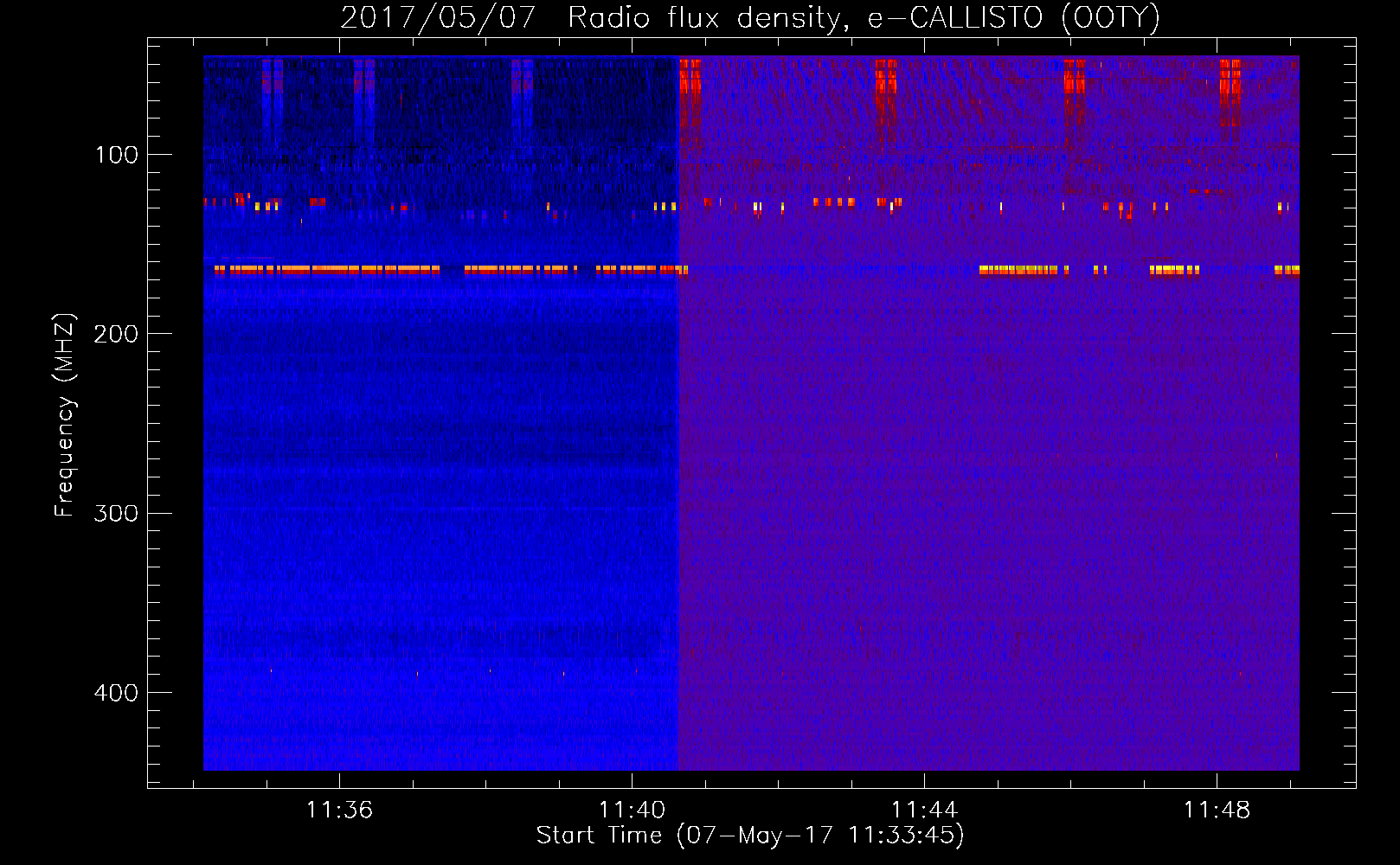
Task: Click the 11:48 time tick label
Action: pos(1217,810)
